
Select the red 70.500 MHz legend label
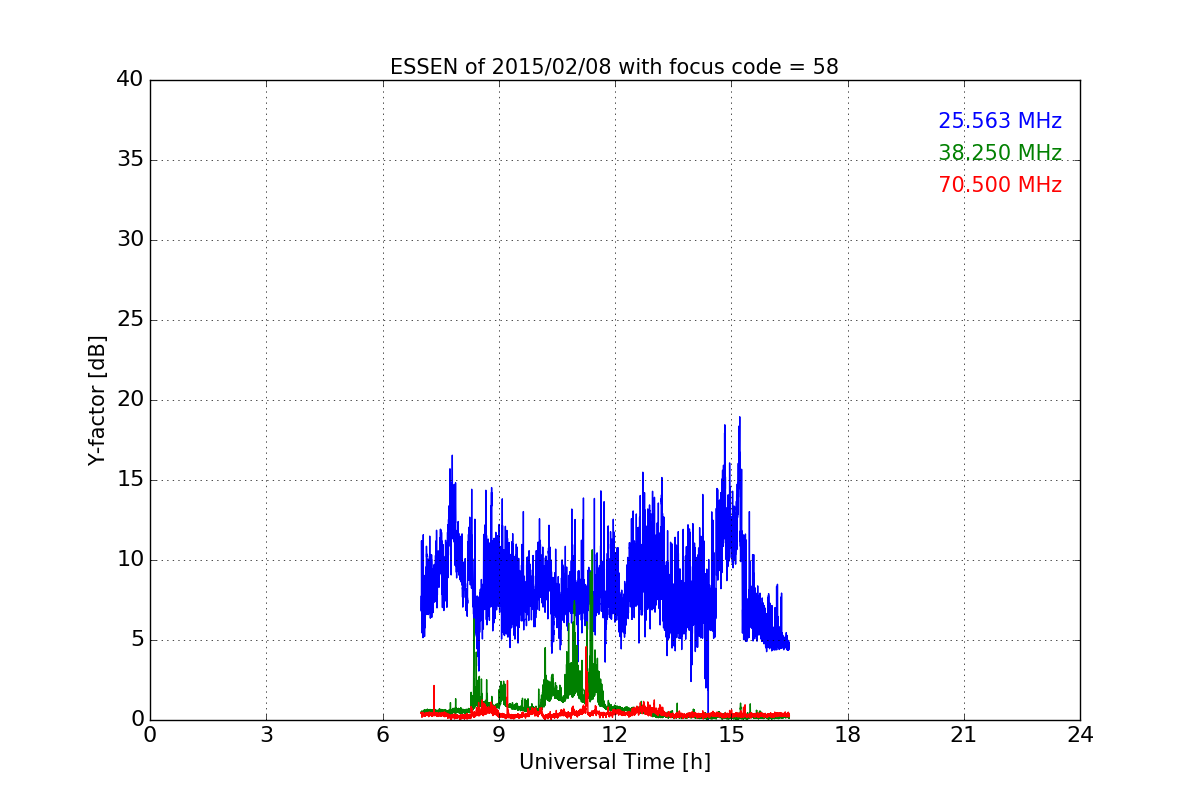(1000, 185)
